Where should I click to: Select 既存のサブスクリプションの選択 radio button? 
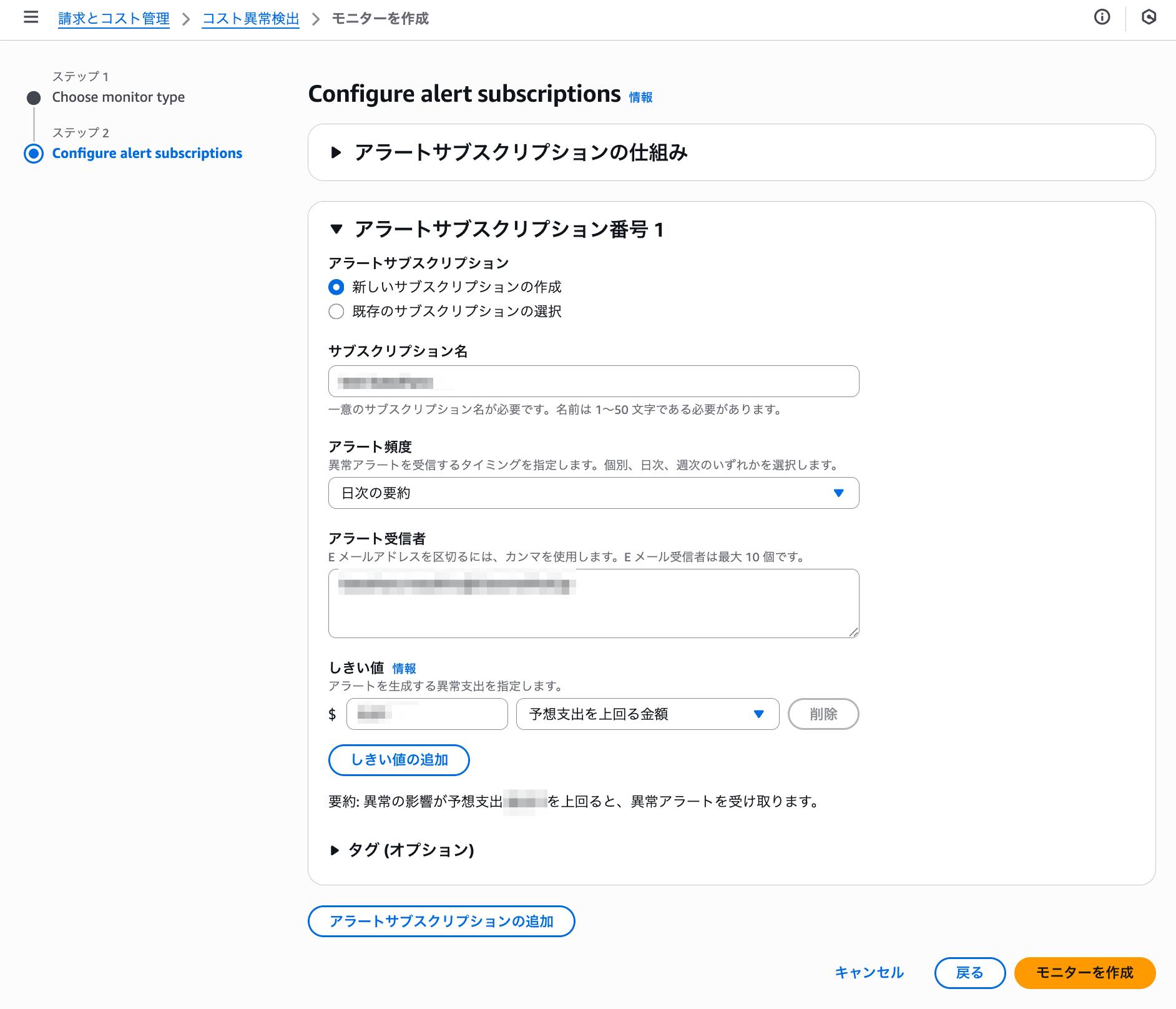point(336,312)
